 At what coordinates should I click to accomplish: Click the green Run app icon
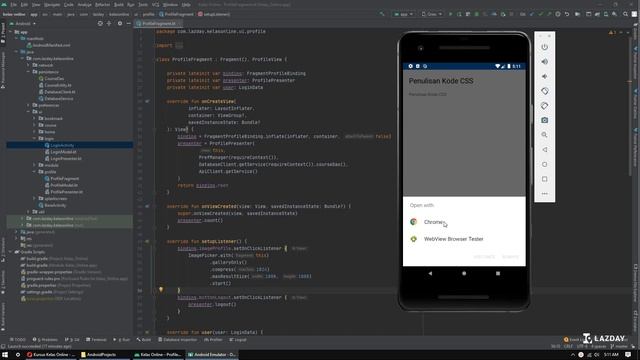point(451,14)
